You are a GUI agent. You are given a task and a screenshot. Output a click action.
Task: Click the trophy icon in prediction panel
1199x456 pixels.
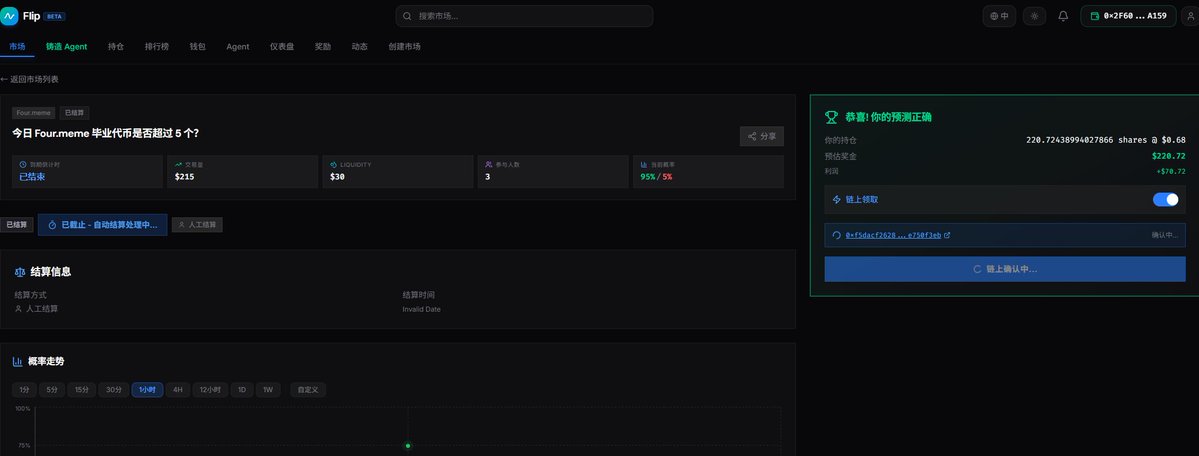(831, 117)
